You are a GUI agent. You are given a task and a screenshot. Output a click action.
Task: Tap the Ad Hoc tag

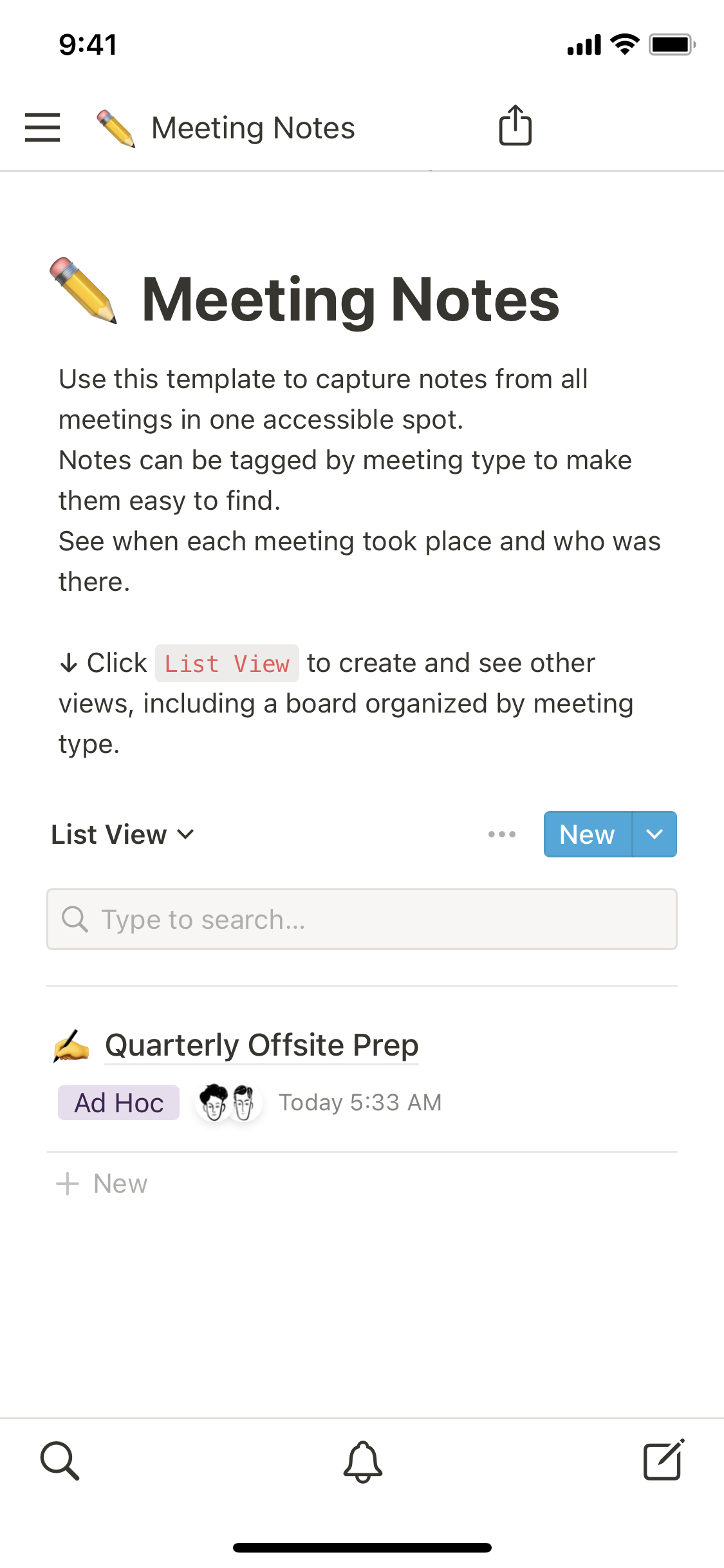[x=118, y=1103]
